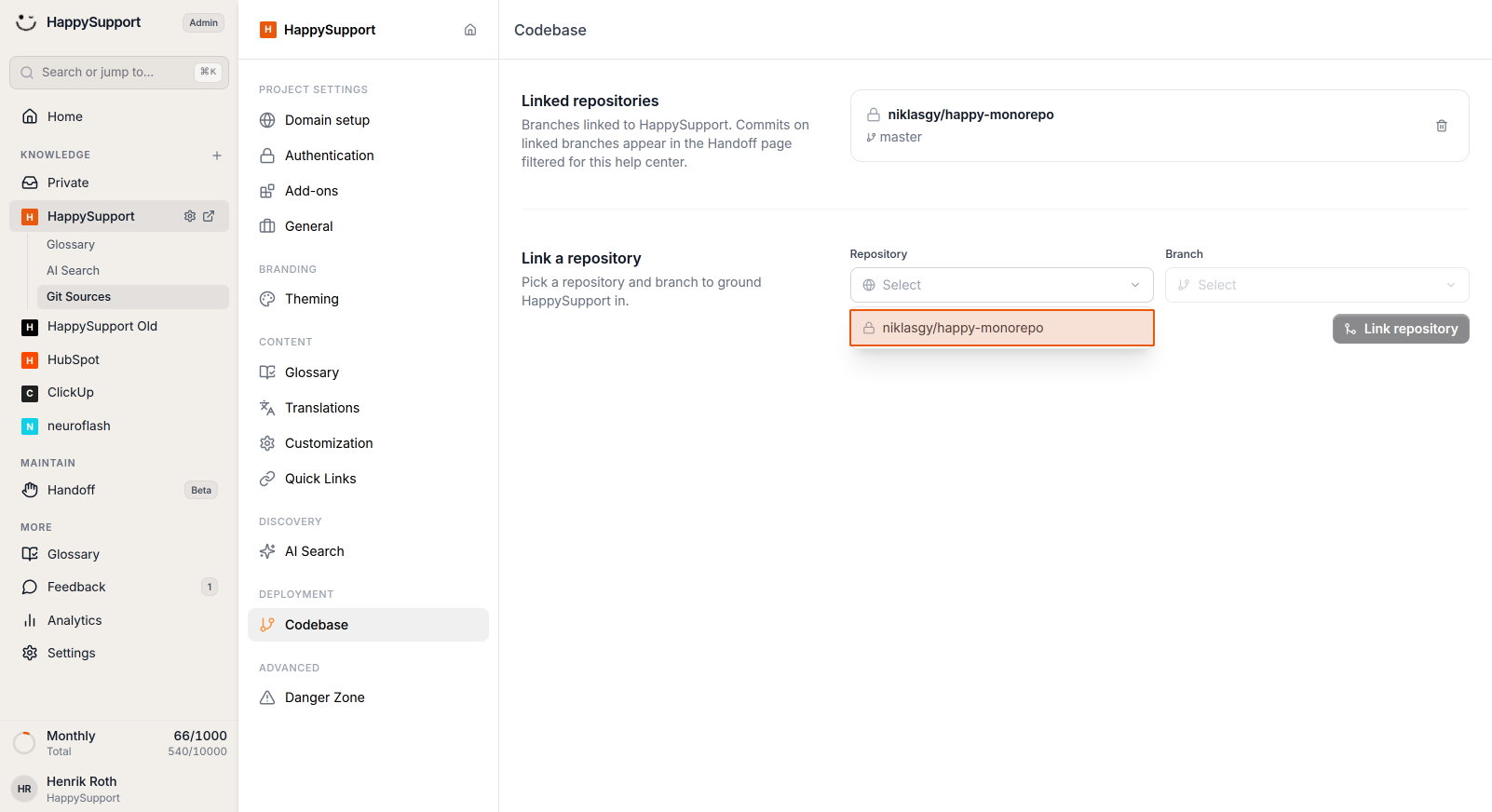Click the palette icon beside Theming
The width and height of the screenshot is (1492, 812).
(267, 299)
